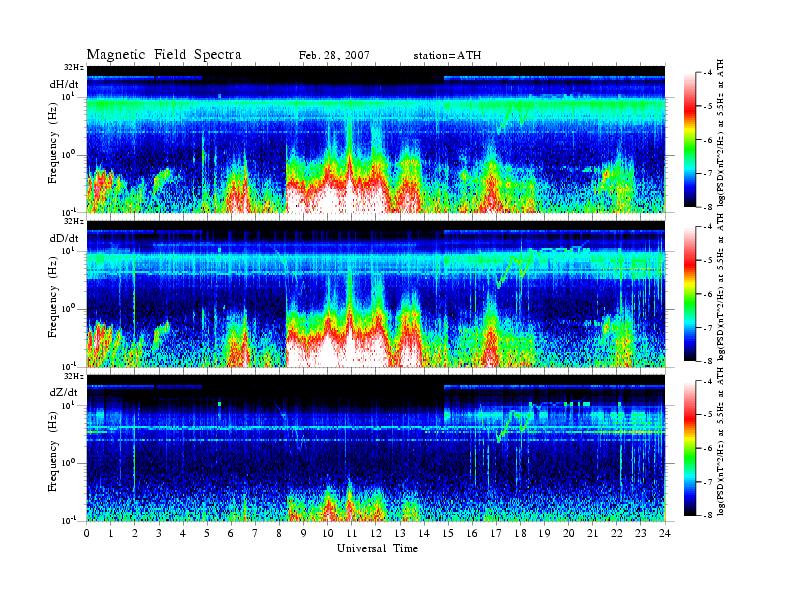Screen dimensions: 792x612
Task: Select the dZ/dt panel label
Action: [64, 392]
